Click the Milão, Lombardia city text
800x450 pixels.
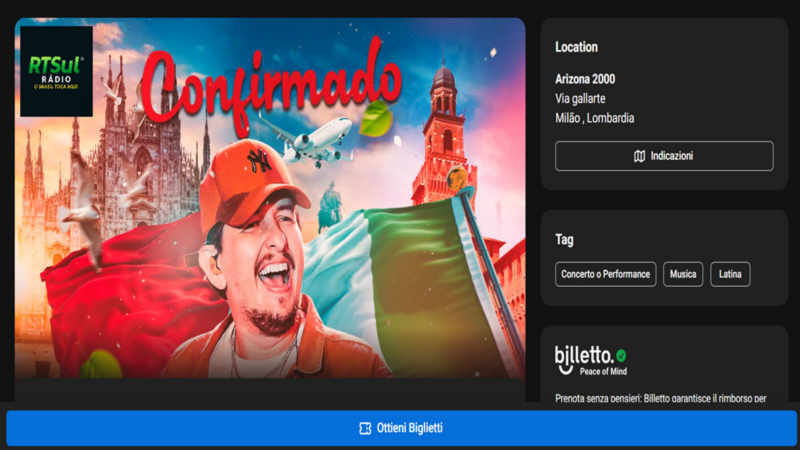click(594, 118)
